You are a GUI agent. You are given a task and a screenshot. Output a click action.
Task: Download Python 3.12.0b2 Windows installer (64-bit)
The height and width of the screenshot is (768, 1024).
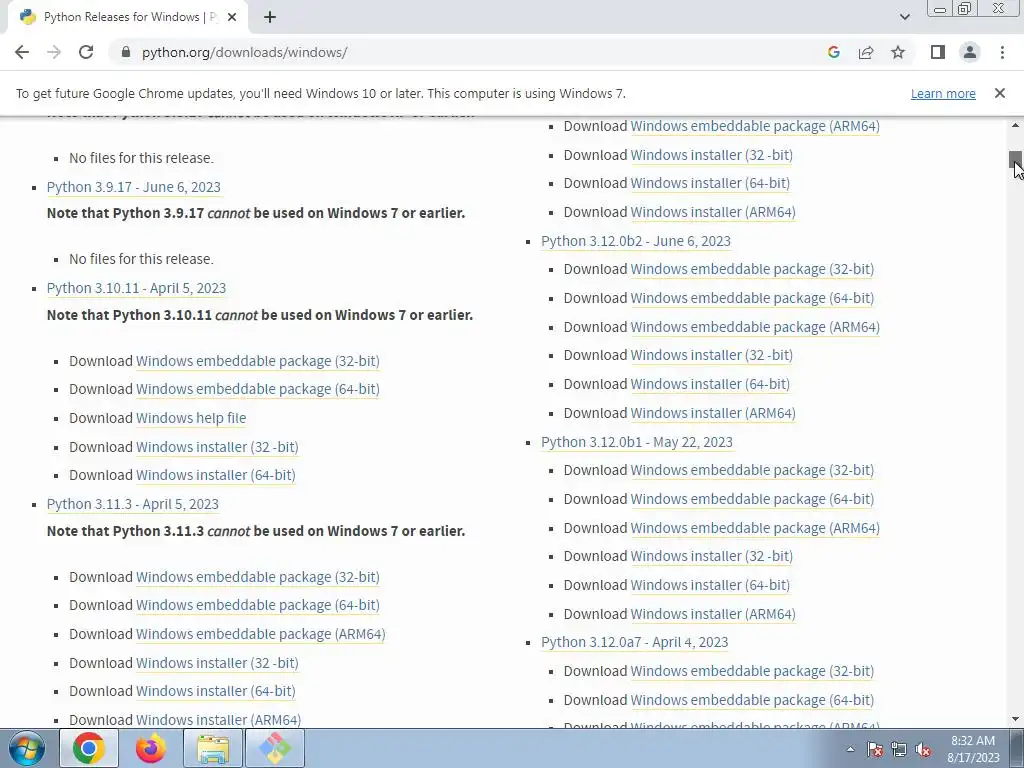click(x=710, y=384)
